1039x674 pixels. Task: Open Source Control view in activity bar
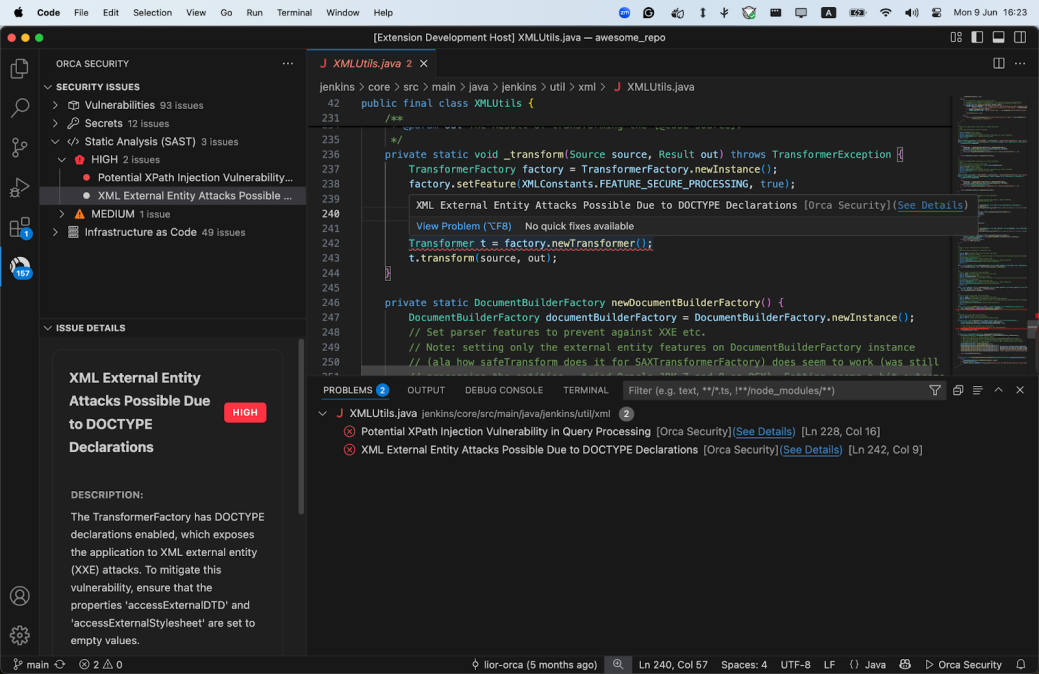click(20, 147)
